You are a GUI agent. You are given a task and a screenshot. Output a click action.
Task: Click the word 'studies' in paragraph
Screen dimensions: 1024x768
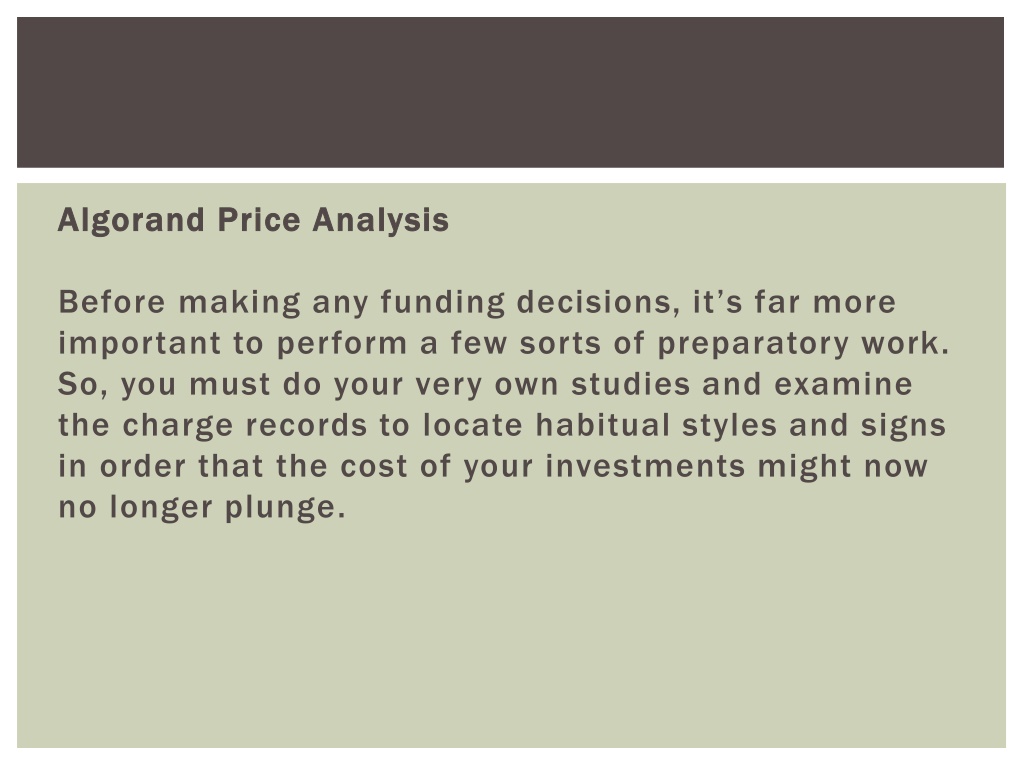tap(631, 384)
